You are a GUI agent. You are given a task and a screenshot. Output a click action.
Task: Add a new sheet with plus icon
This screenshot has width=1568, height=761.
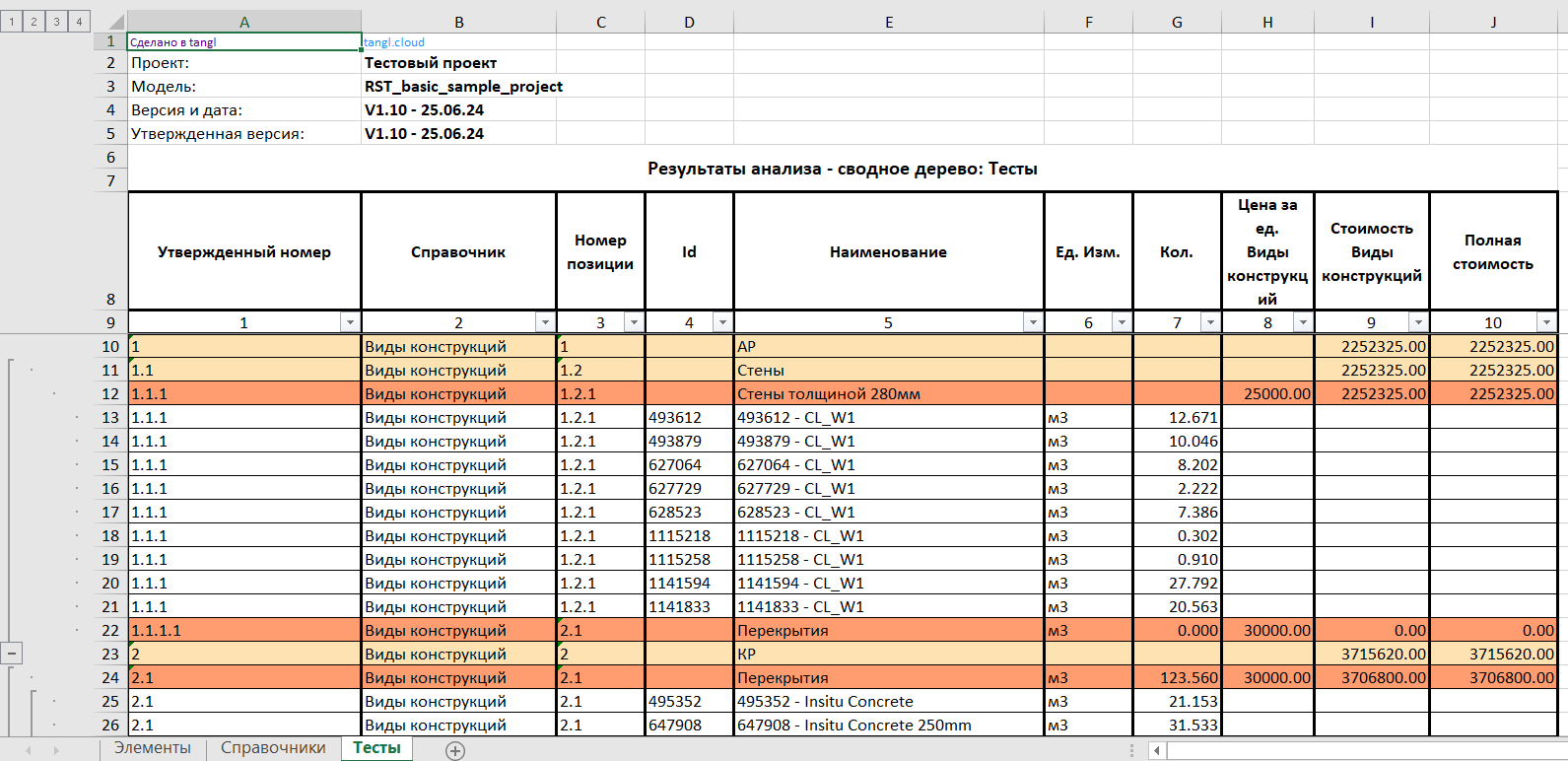pos(455,751)
